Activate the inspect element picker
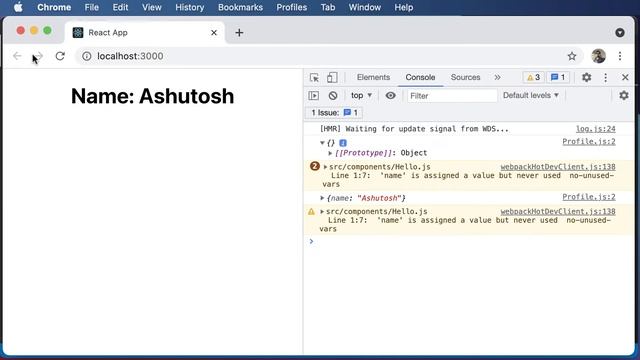The image size is (640, 360). (314, 78)
